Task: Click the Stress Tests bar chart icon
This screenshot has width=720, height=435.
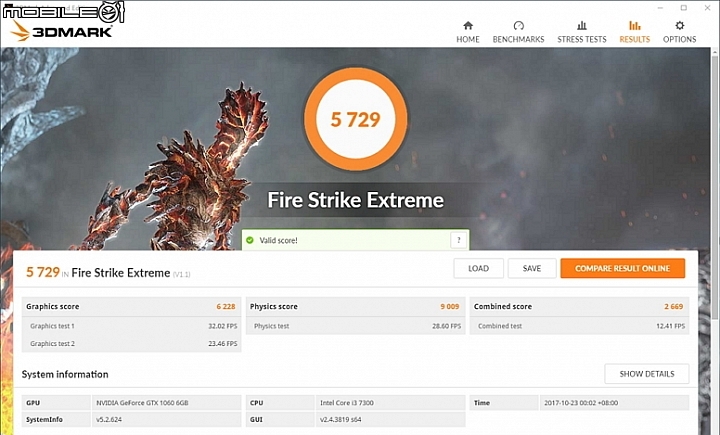Action: [x=582, y=25]
